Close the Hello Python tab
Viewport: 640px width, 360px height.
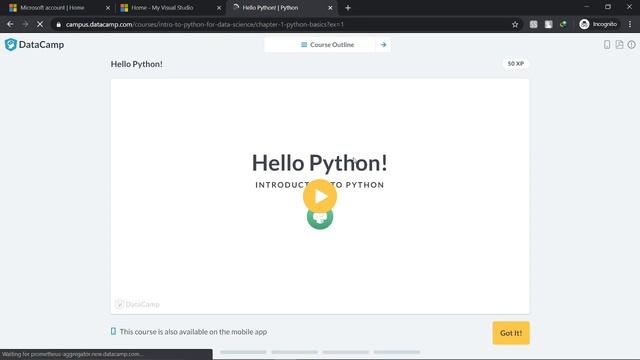pyautogui.click(x=330, y=8)
